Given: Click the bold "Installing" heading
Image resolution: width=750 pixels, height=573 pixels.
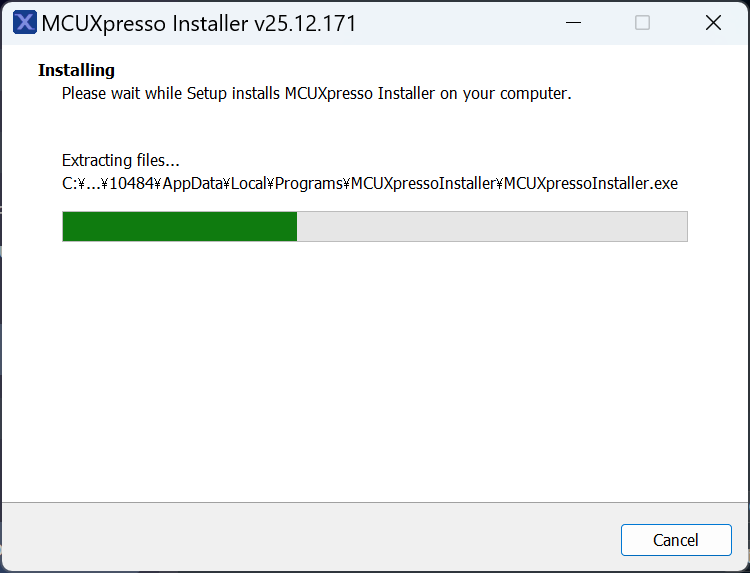Looking at the screenshot, I should (76, 70).
